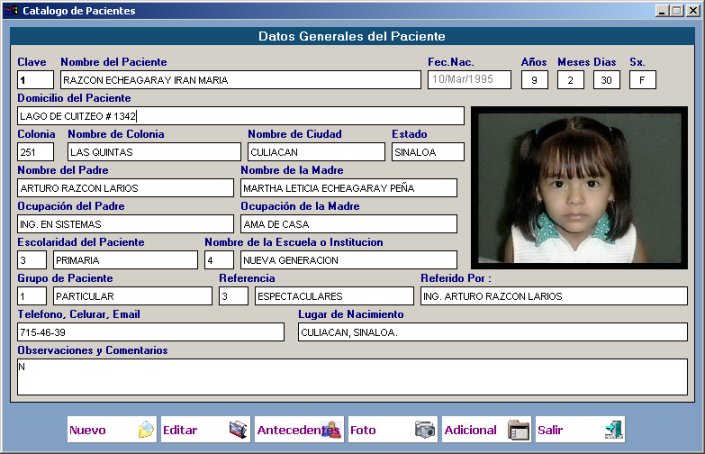Click the Domicilio del Paciente field

(x=241, y=116)
